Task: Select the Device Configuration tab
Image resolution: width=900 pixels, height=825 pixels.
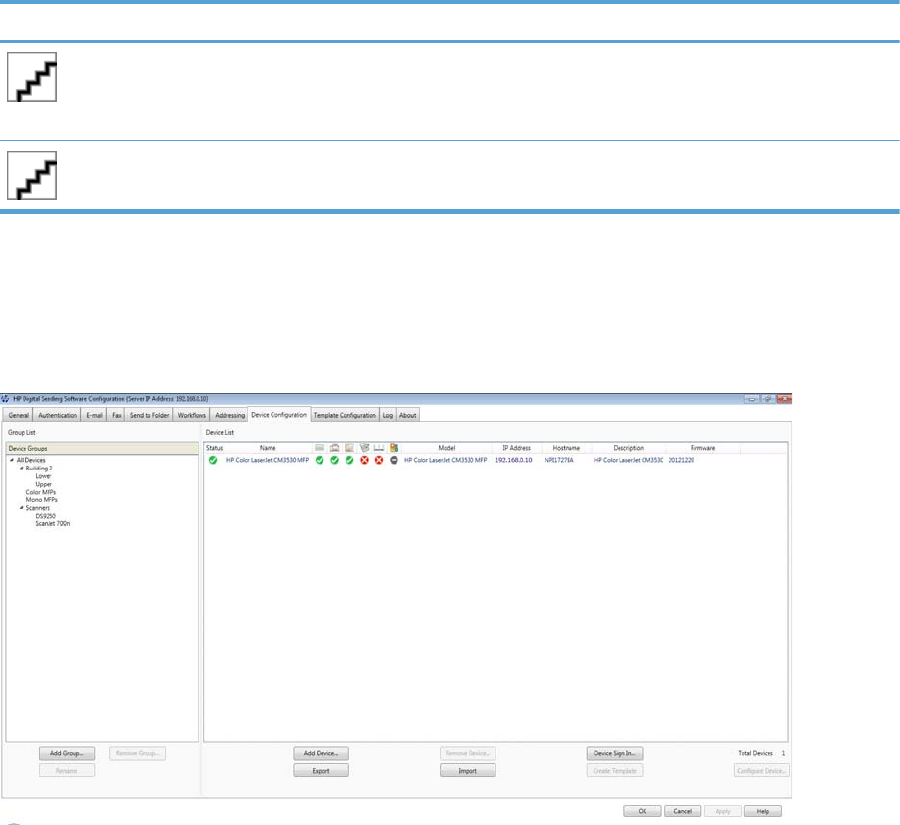Action: pyautogui.click(x=279, y=415)
